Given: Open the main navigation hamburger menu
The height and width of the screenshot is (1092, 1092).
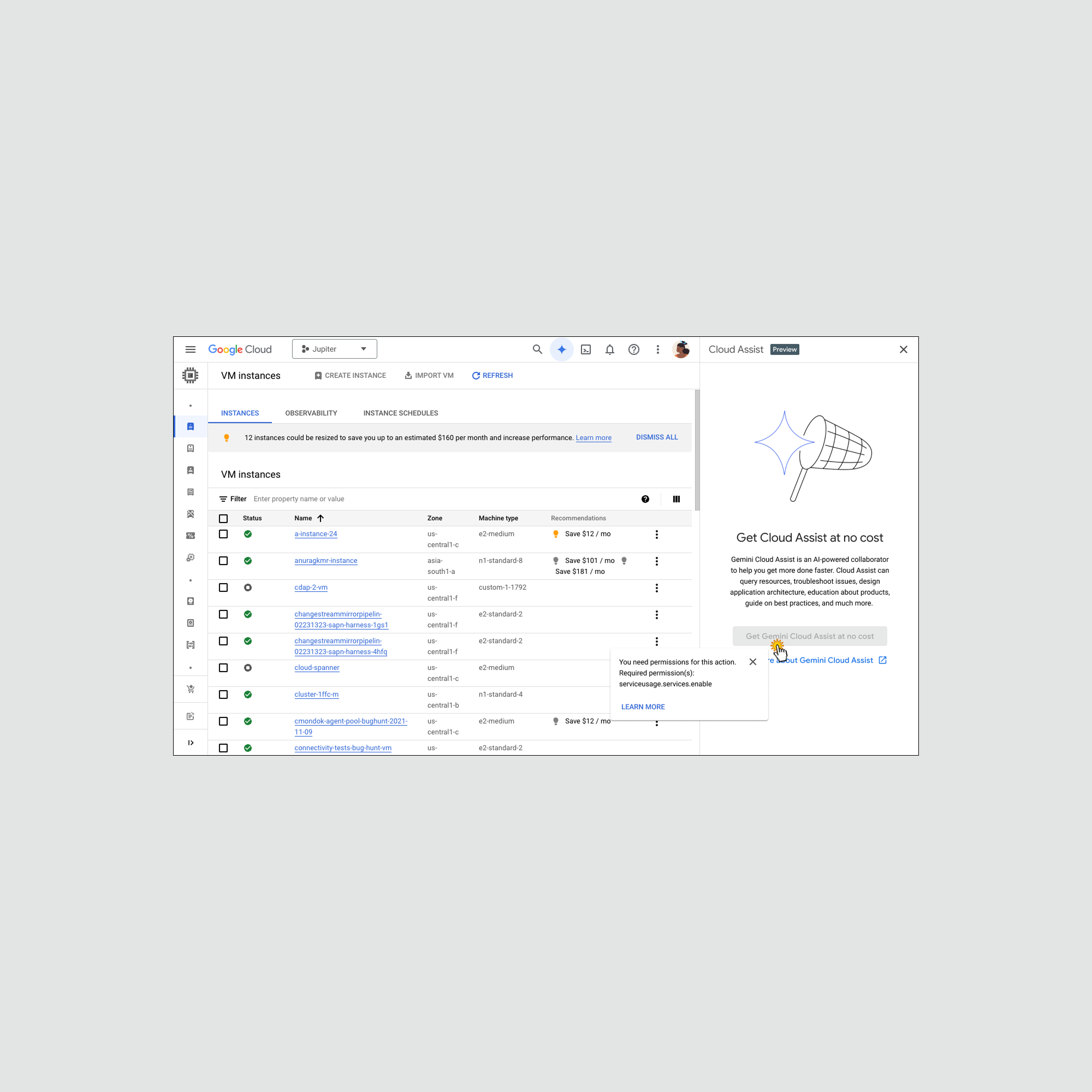Looking at the screenshot, I should point(191,349).
